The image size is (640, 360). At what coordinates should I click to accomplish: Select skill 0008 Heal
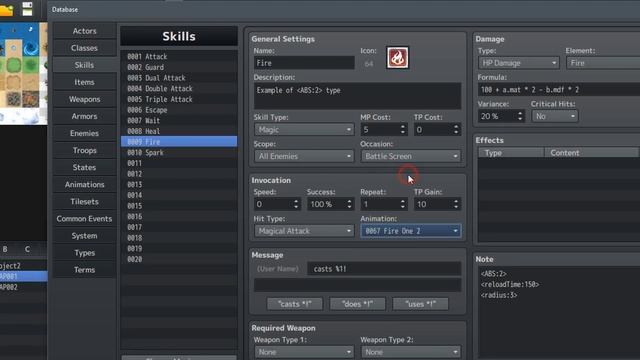tap(179, 131)
